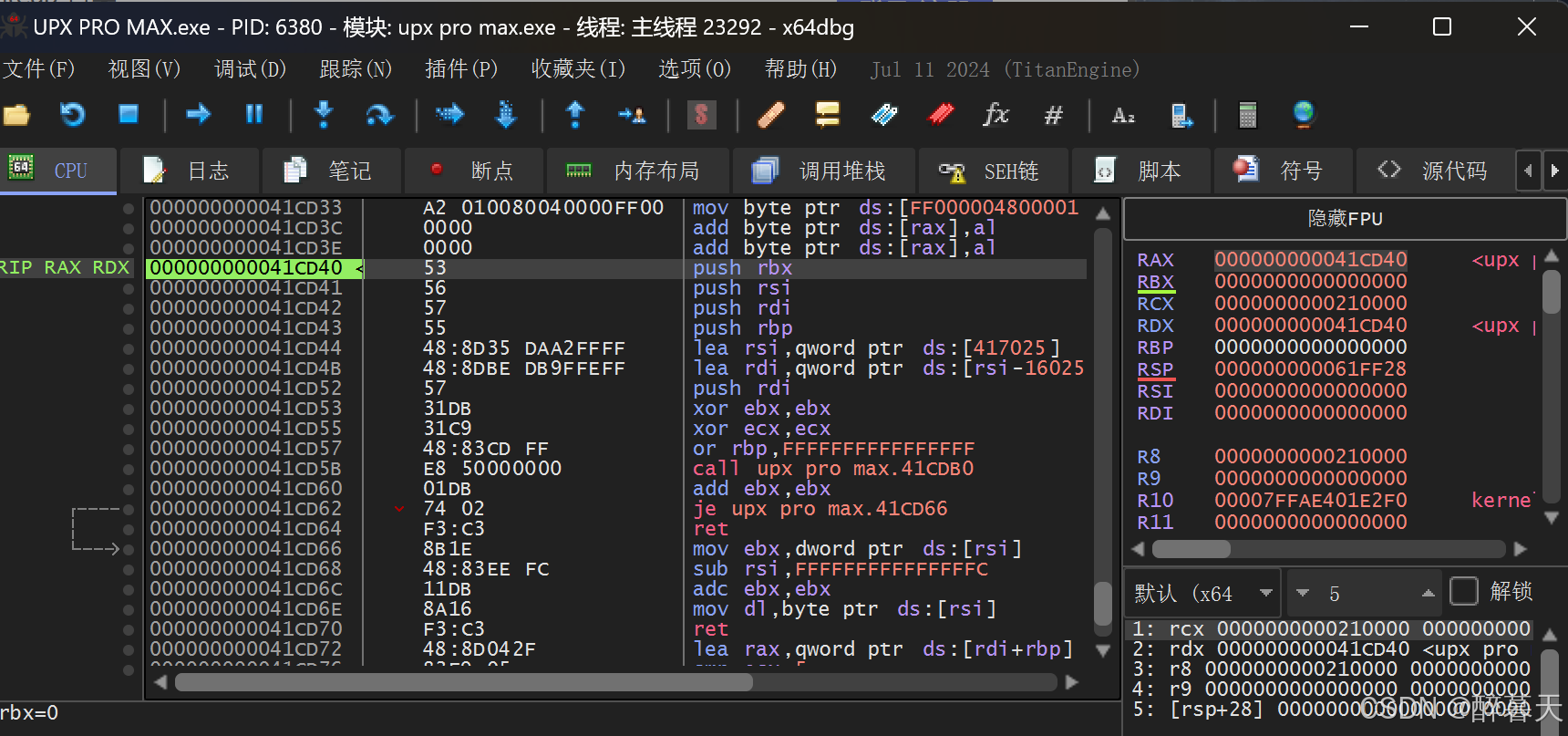Open variables with the hash icon
The image size is (1568, 736).
(x=1054, y=115)
